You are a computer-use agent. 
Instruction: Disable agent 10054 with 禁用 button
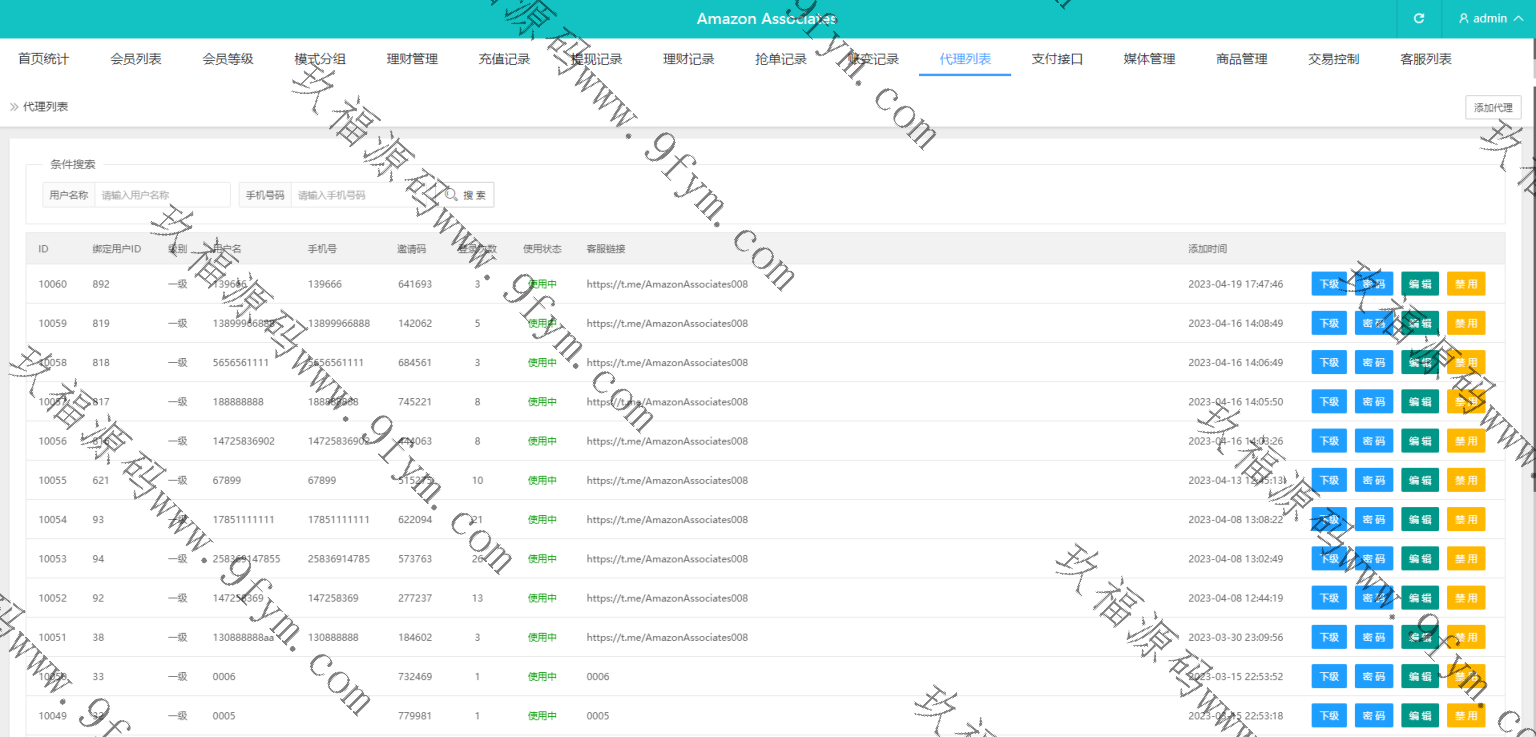pyautogui.click(x=1465, y=520)
